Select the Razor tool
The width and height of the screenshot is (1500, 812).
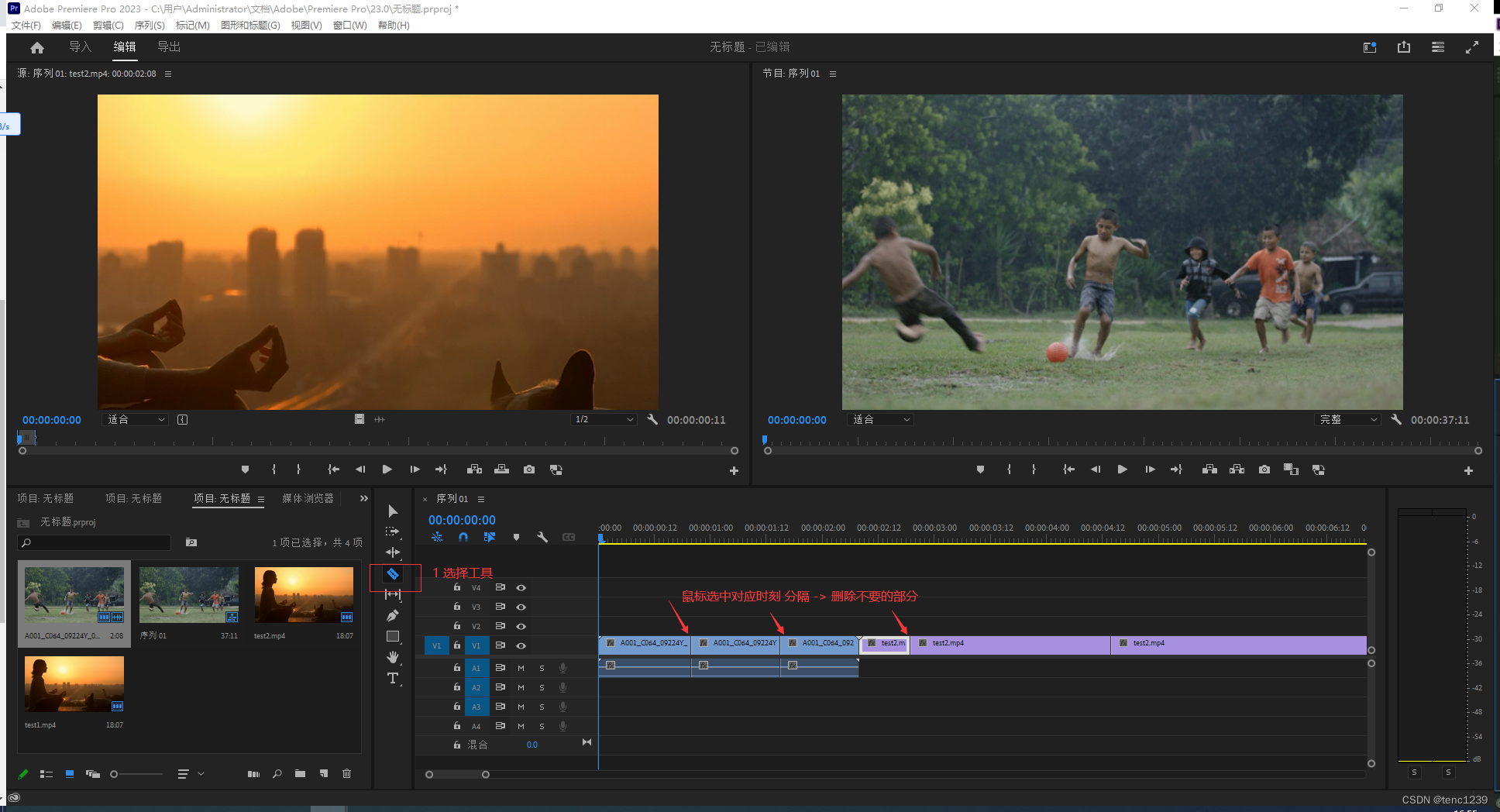pos(393,574)
